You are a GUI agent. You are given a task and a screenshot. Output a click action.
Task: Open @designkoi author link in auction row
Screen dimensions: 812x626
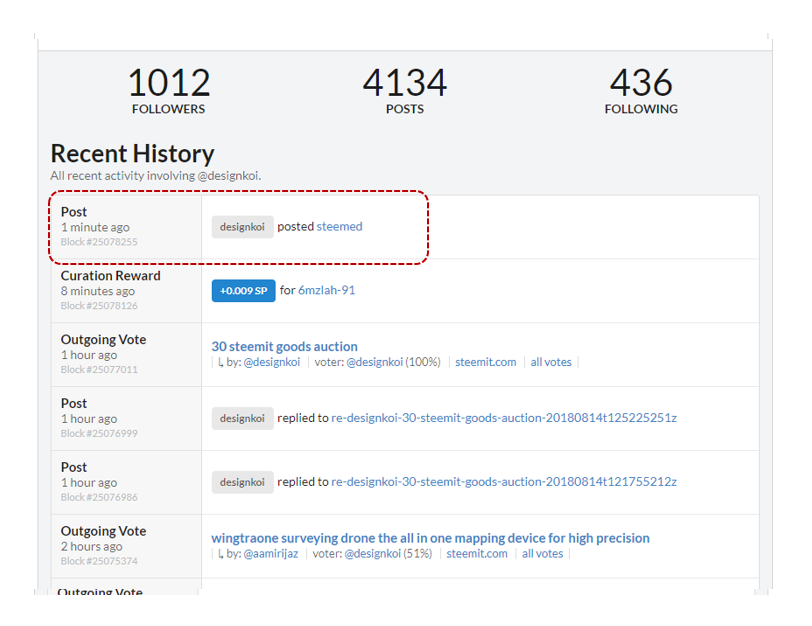(x=272, y=362)
